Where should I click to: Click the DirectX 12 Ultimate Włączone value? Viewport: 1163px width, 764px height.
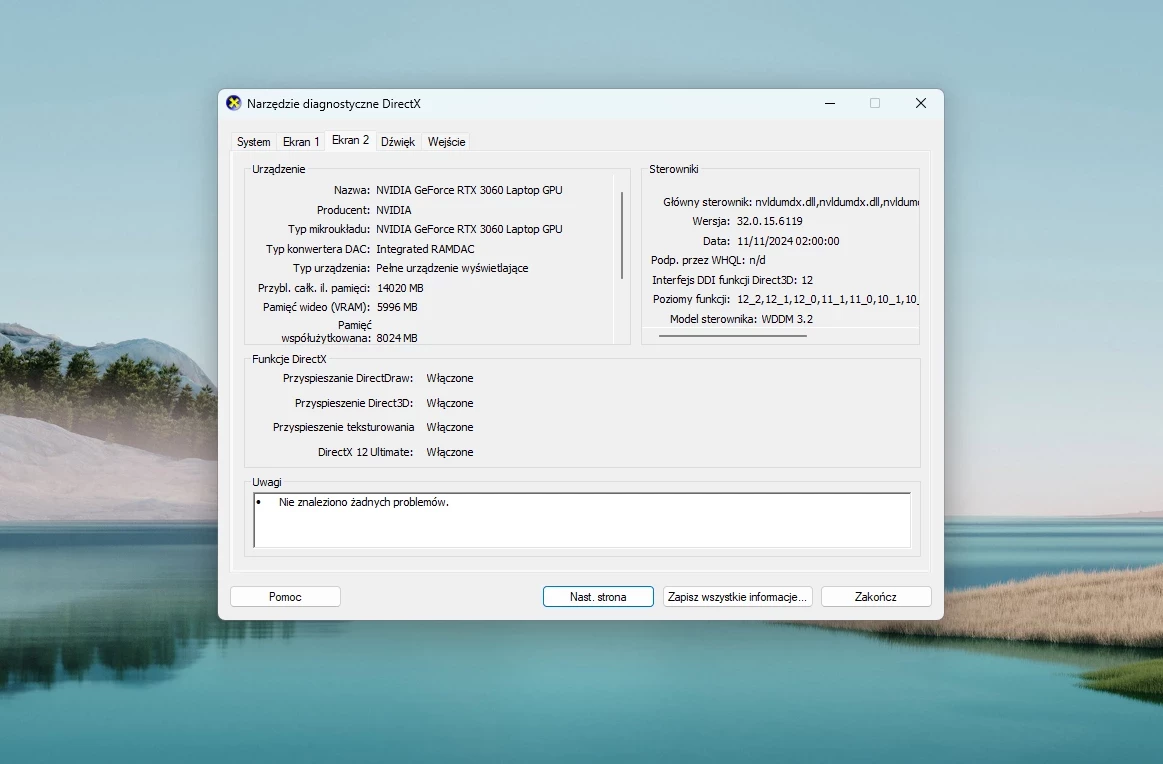449,452
